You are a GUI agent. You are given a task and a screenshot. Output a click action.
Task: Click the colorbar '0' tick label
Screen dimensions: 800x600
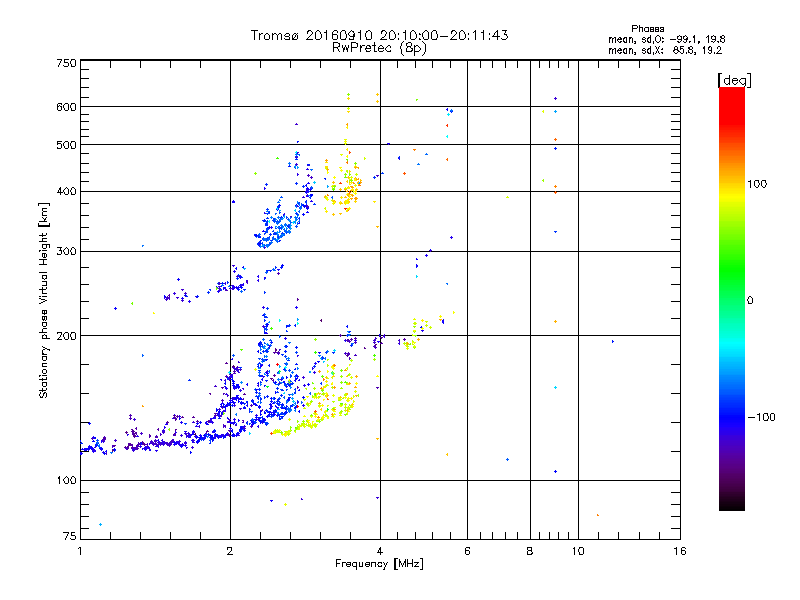[750, 301]
